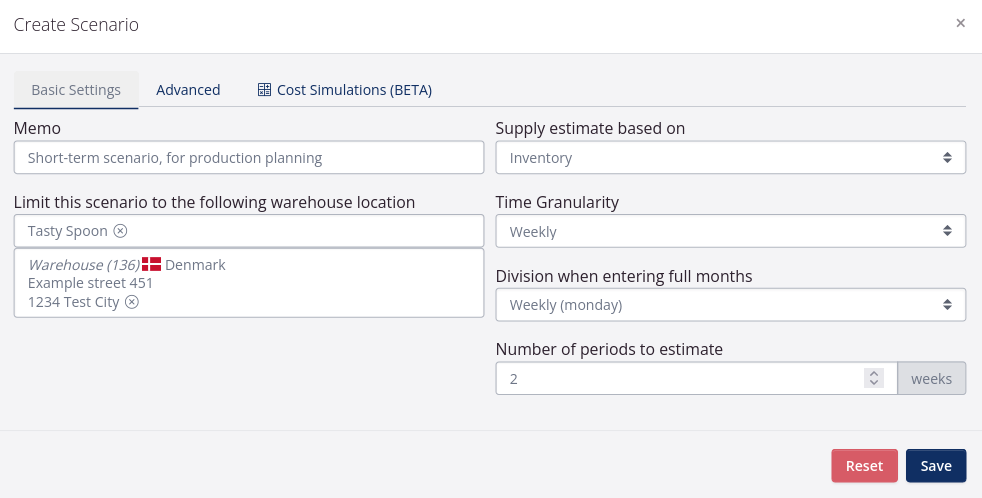
Task: Click the Time Granularity label
Action: [x=557, y=202]
